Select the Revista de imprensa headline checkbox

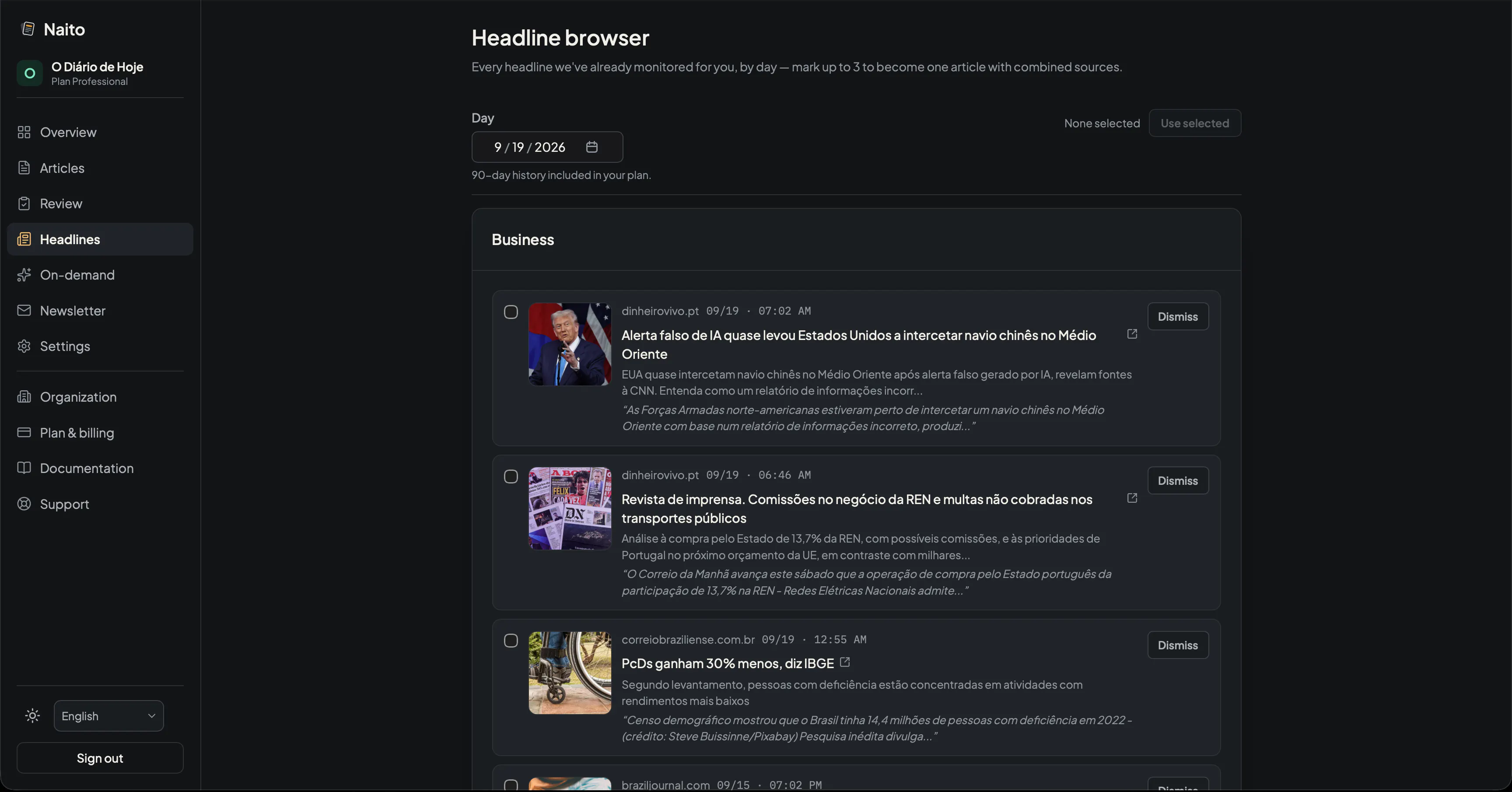[511, 476]
